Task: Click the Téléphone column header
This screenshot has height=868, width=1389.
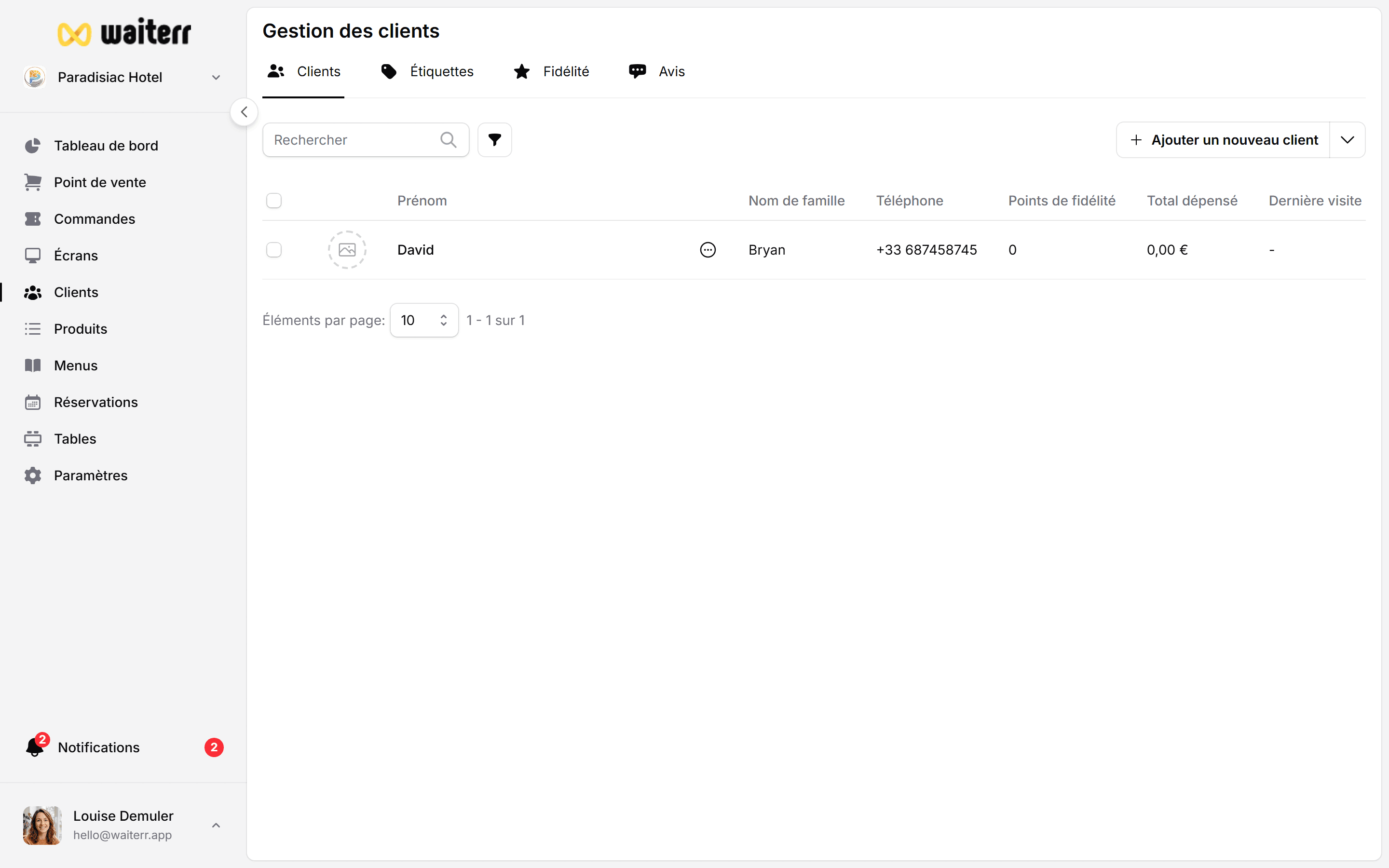Action: pyautogui.click(x=909, y=201)
